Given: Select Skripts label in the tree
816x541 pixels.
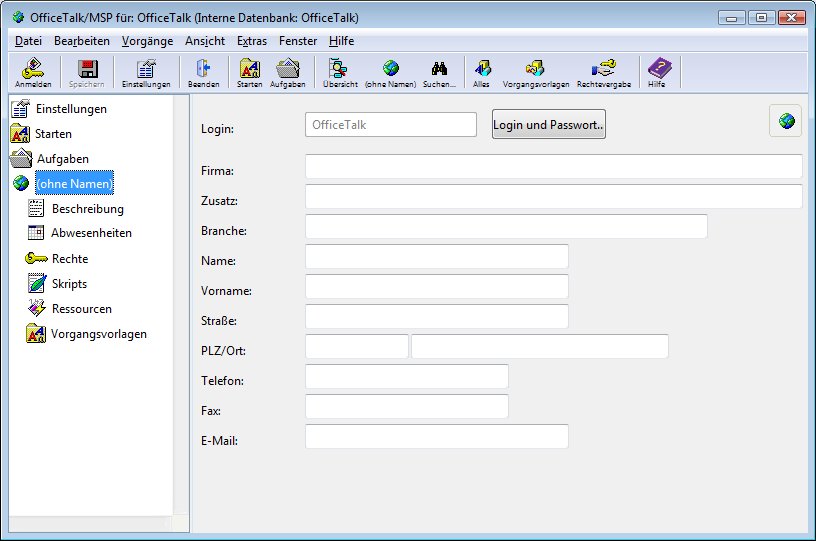Looking at the screenshot, I should [x=69, y=284].
